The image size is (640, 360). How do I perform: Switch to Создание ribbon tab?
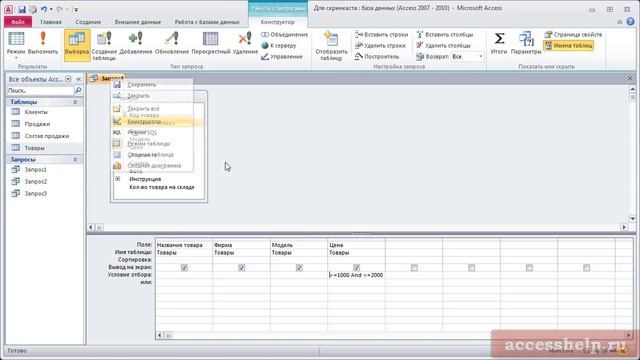pyautogui.click(x=88, y=22)
